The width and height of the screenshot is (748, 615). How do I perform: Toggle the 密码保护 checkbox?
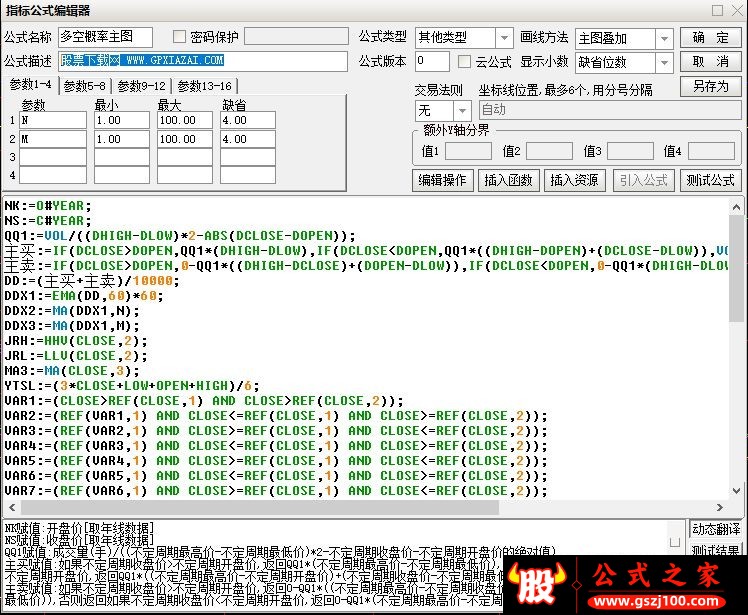179,37
